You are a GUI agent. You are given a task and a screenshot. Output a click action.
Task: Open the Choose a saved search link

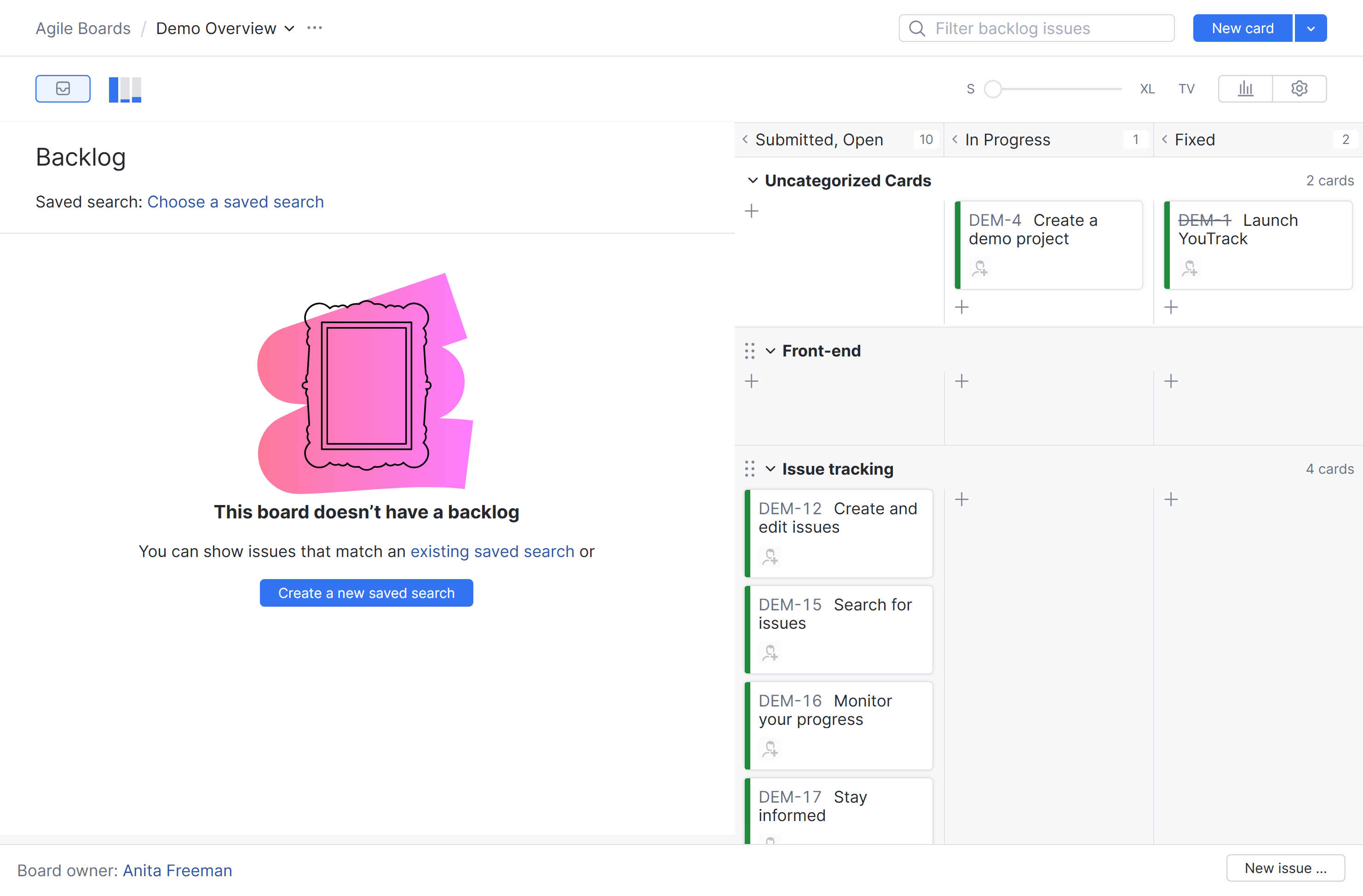point(236,202)
